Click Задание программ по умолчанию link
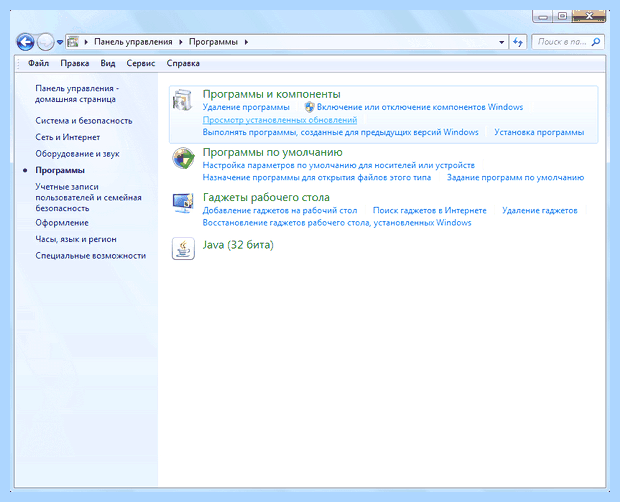620x502 pixels. pyautogui.click(x=515, y=177)
